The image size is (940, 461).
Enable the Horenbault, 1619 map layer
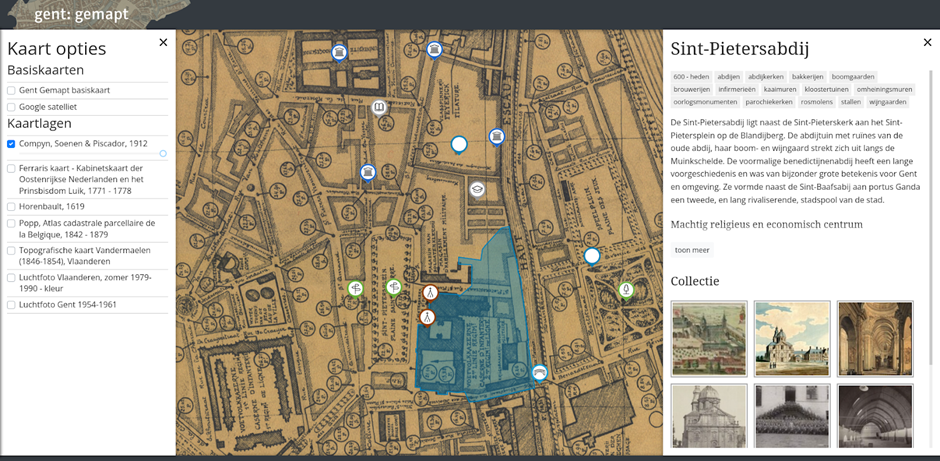pyautogui.click(x=11, y=207)
